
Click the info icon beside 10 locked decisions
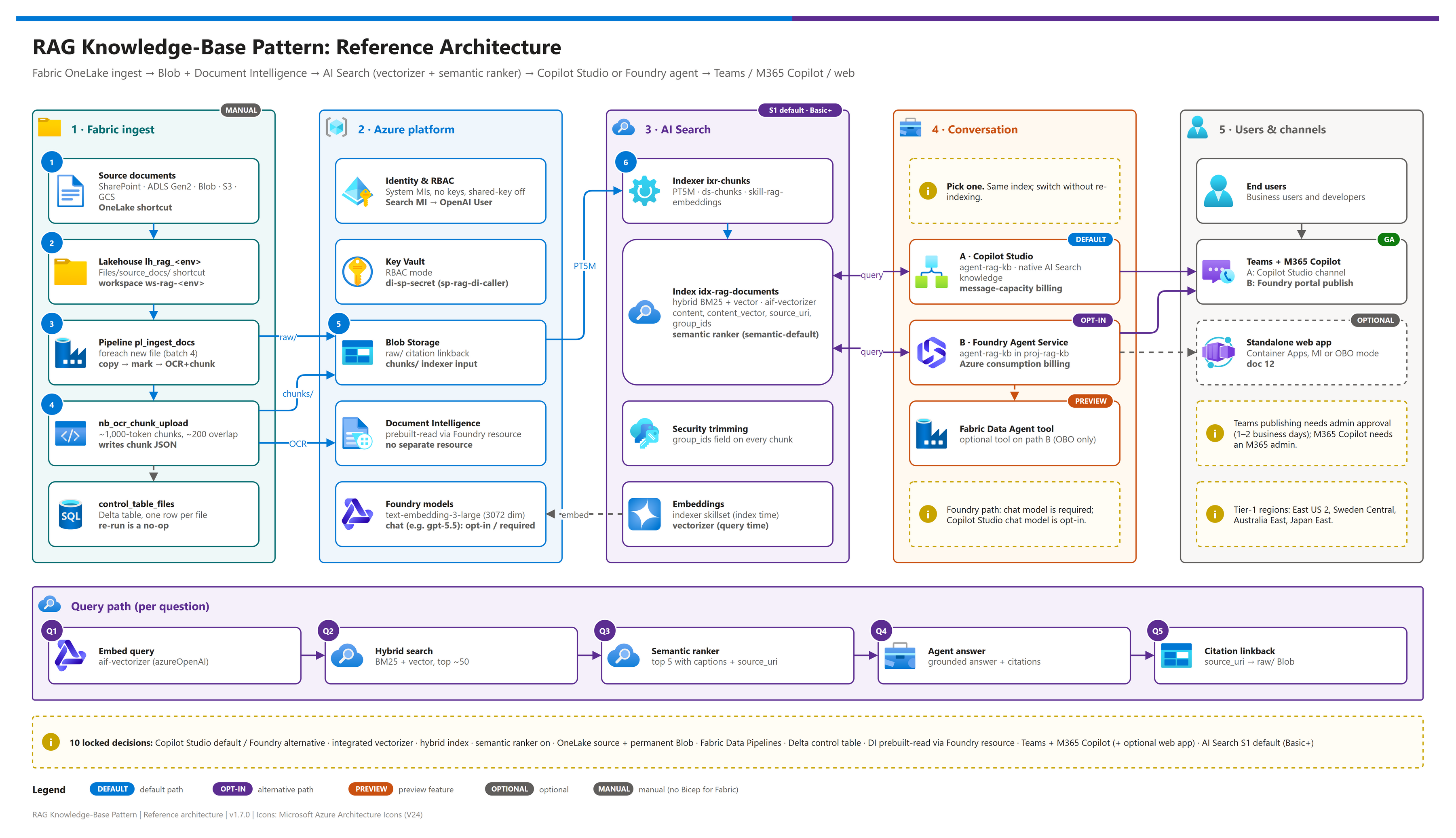[51, 743]
